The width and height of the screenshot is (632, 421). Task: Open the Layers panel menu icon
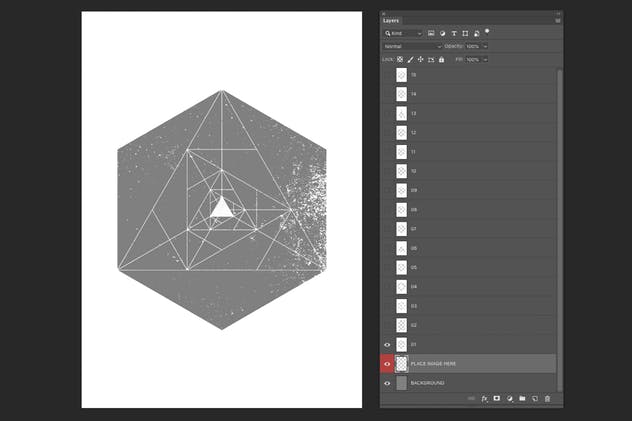click(558, 21)
